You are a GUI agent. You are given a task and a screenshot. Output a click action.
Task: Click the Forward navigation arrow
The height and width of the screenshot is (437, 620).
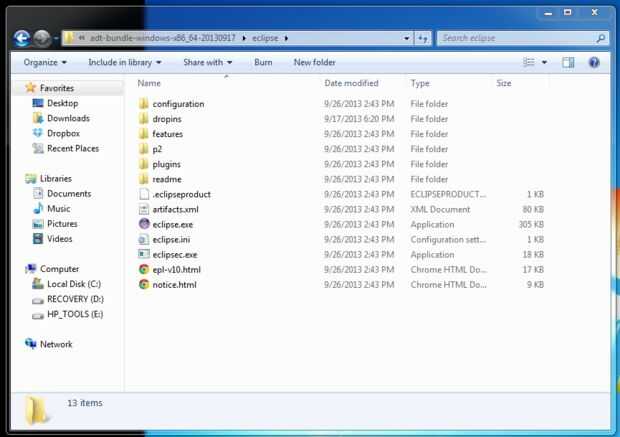42,38
